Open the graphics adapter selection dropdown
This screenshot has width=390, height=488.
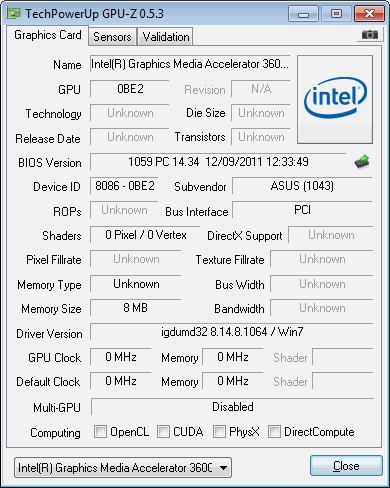click(123, 468)
